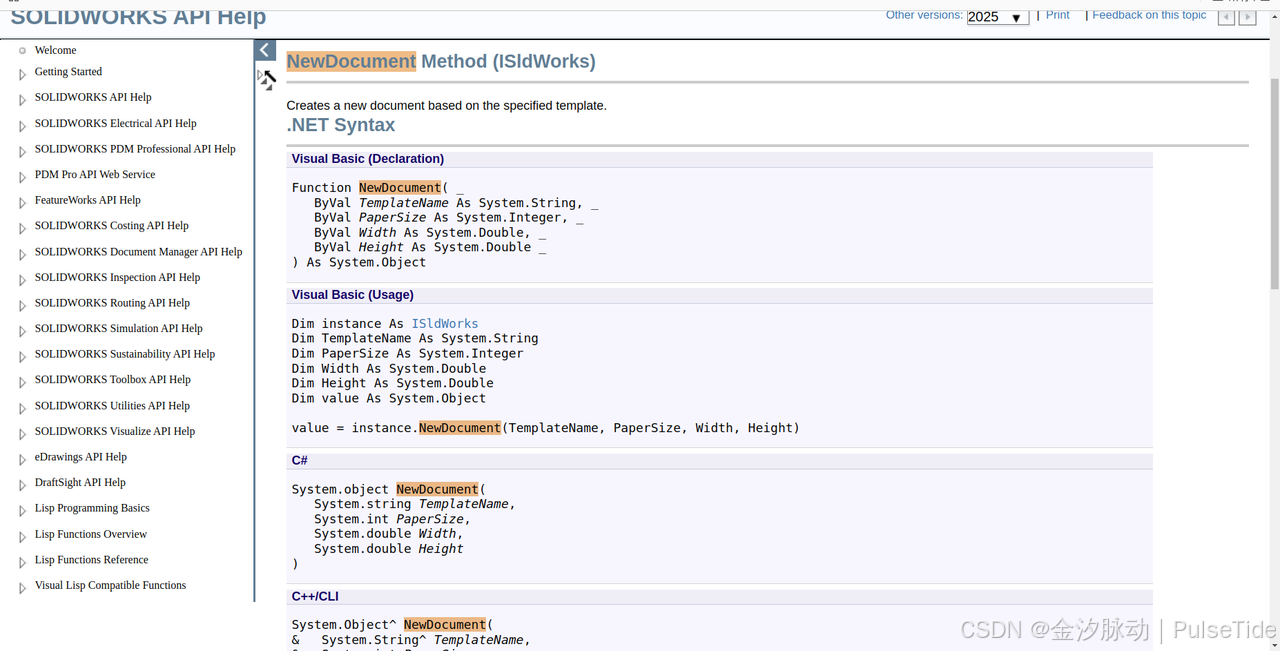Click the Print link

pos(1057,15)
